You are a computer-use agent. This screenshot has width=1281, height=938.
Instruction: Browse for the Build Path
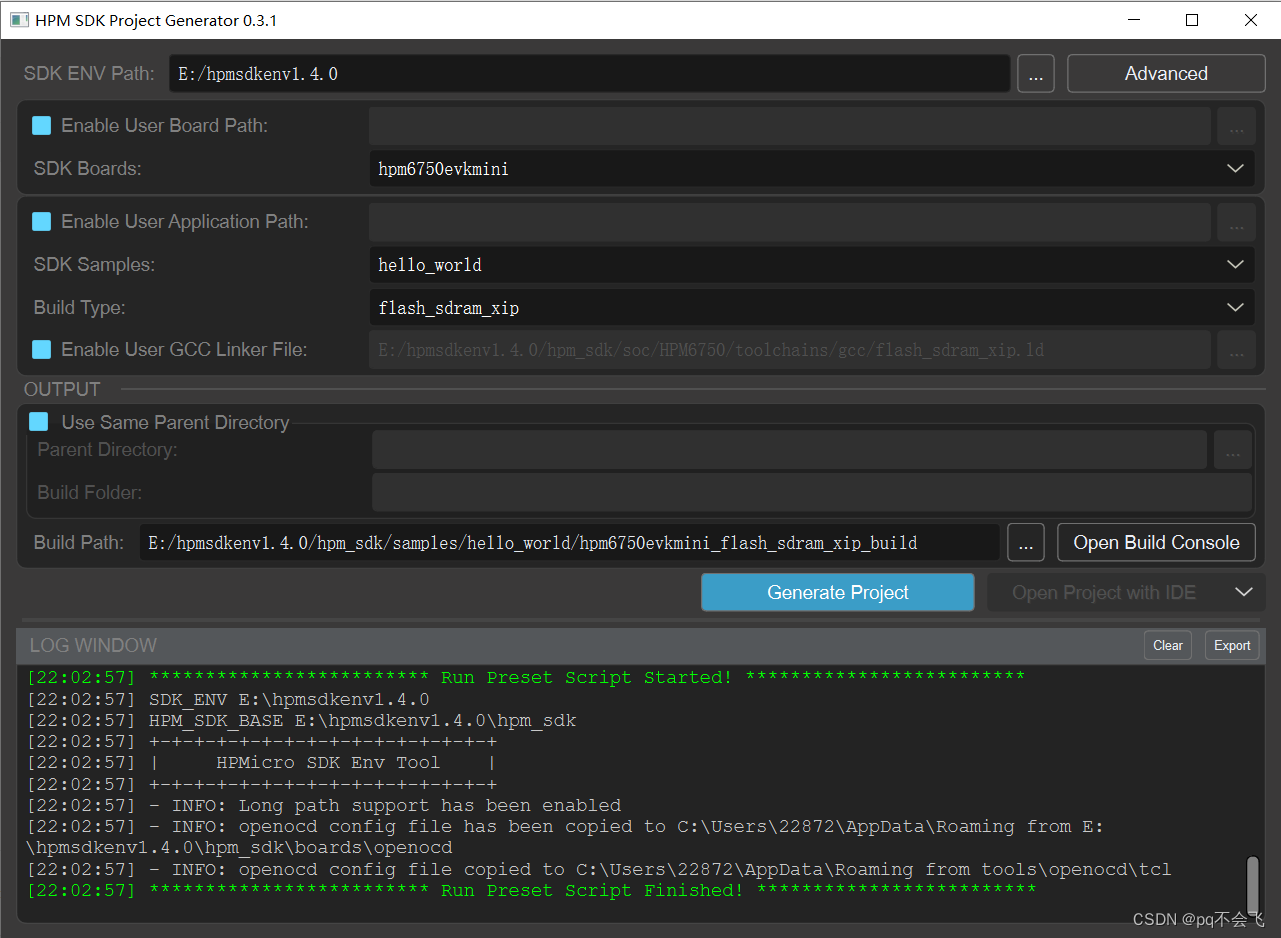(1025, 543)
